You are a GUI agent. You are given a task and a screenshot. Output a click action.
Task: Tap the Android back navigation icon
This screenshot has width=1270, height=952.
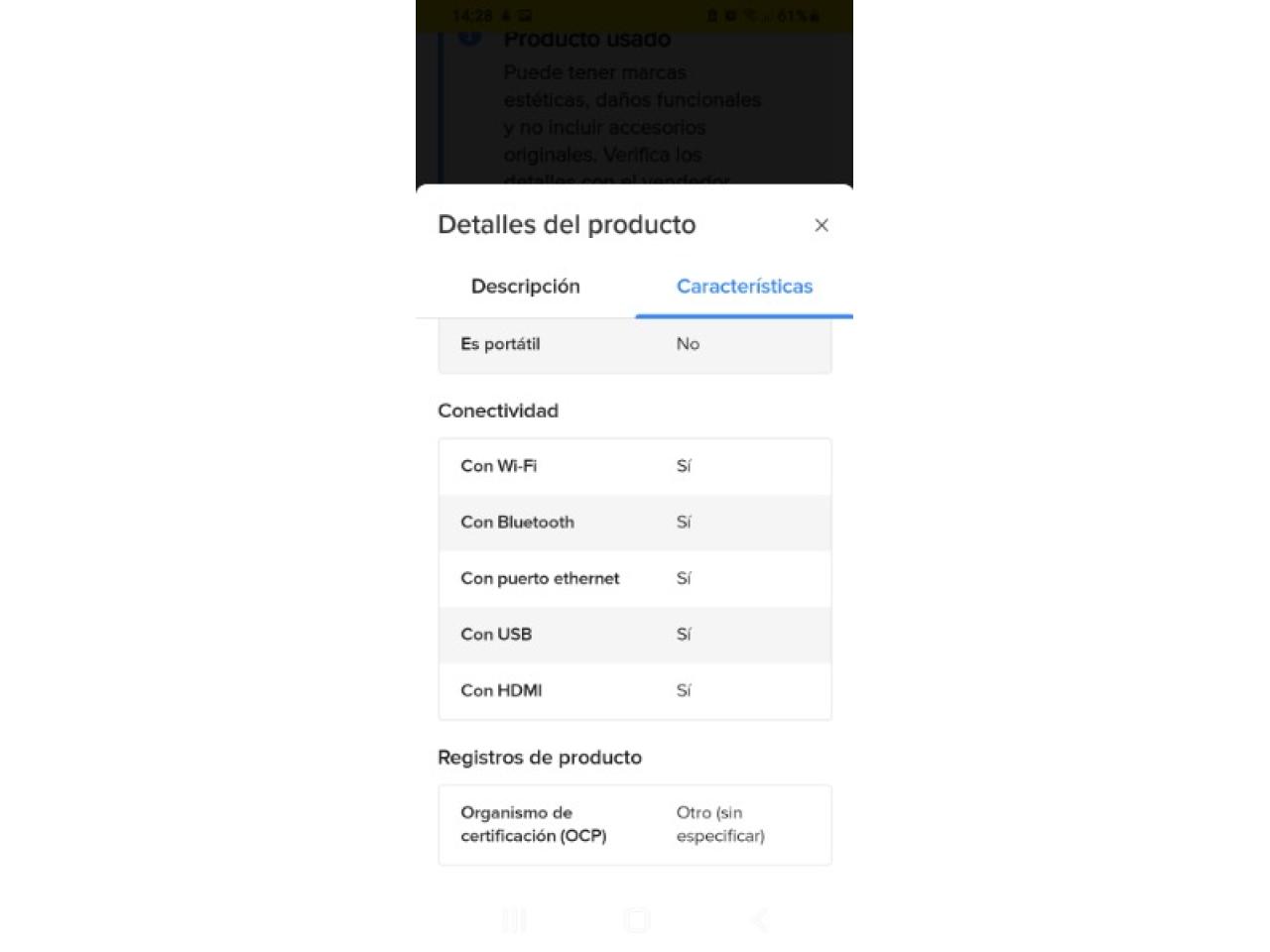[x=759, y=920]
